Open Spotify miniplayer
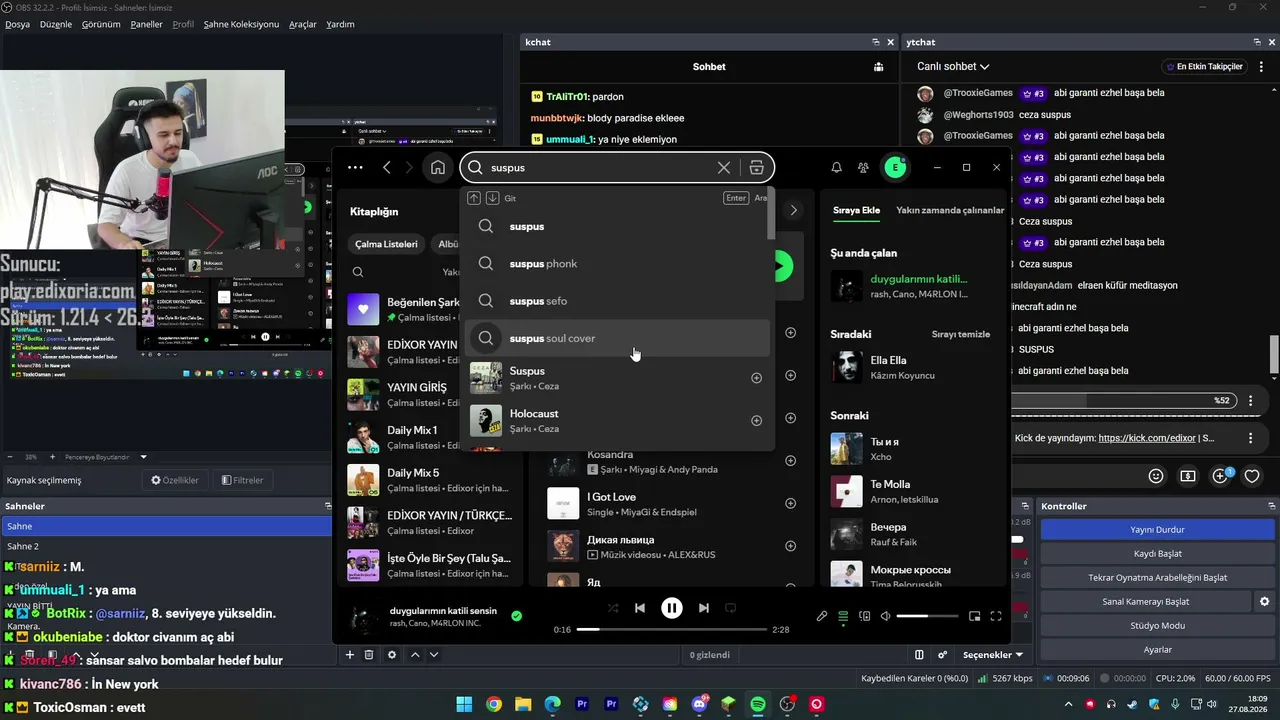The height and width of the screenshot is (720, 1280). click(x=975, y=617)
